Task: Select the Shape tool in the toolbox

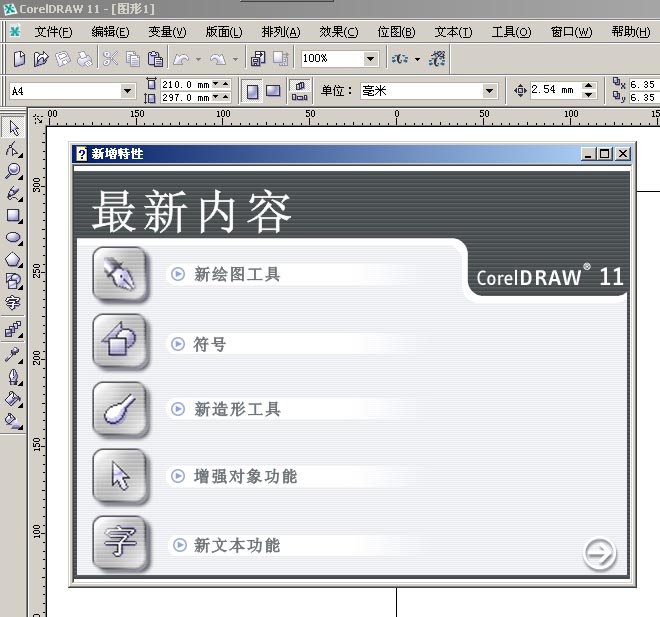Action: click(x=13, y=149)
